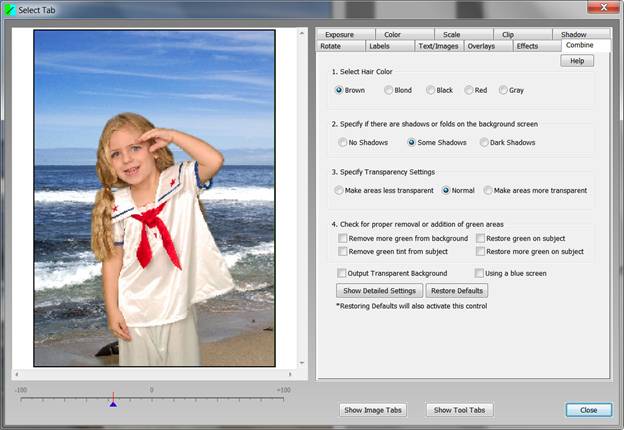Go to the Text/Images tab

(439, 46)
